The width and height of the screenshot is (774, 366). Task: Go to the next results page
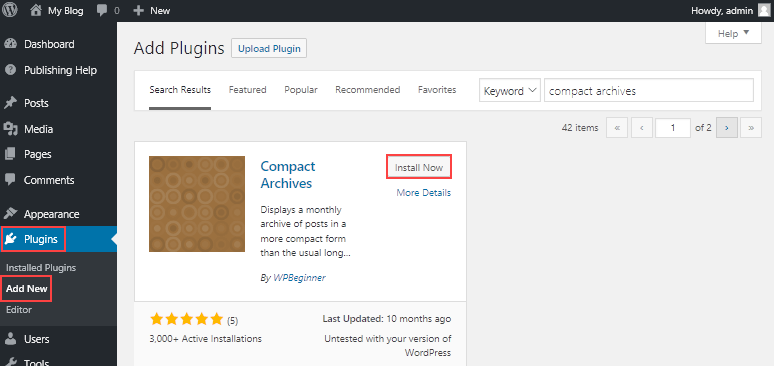click(x=727, y=128)
